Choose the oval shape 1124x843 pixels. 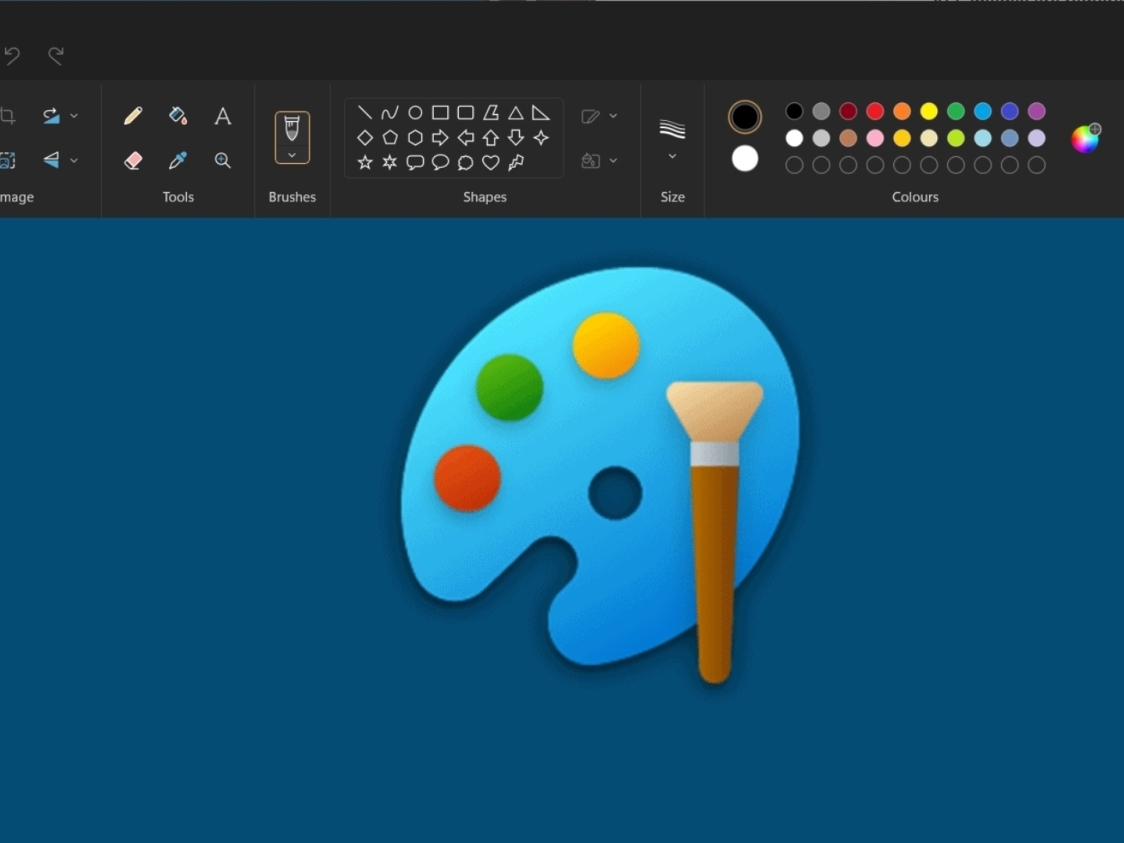(415, 113)
